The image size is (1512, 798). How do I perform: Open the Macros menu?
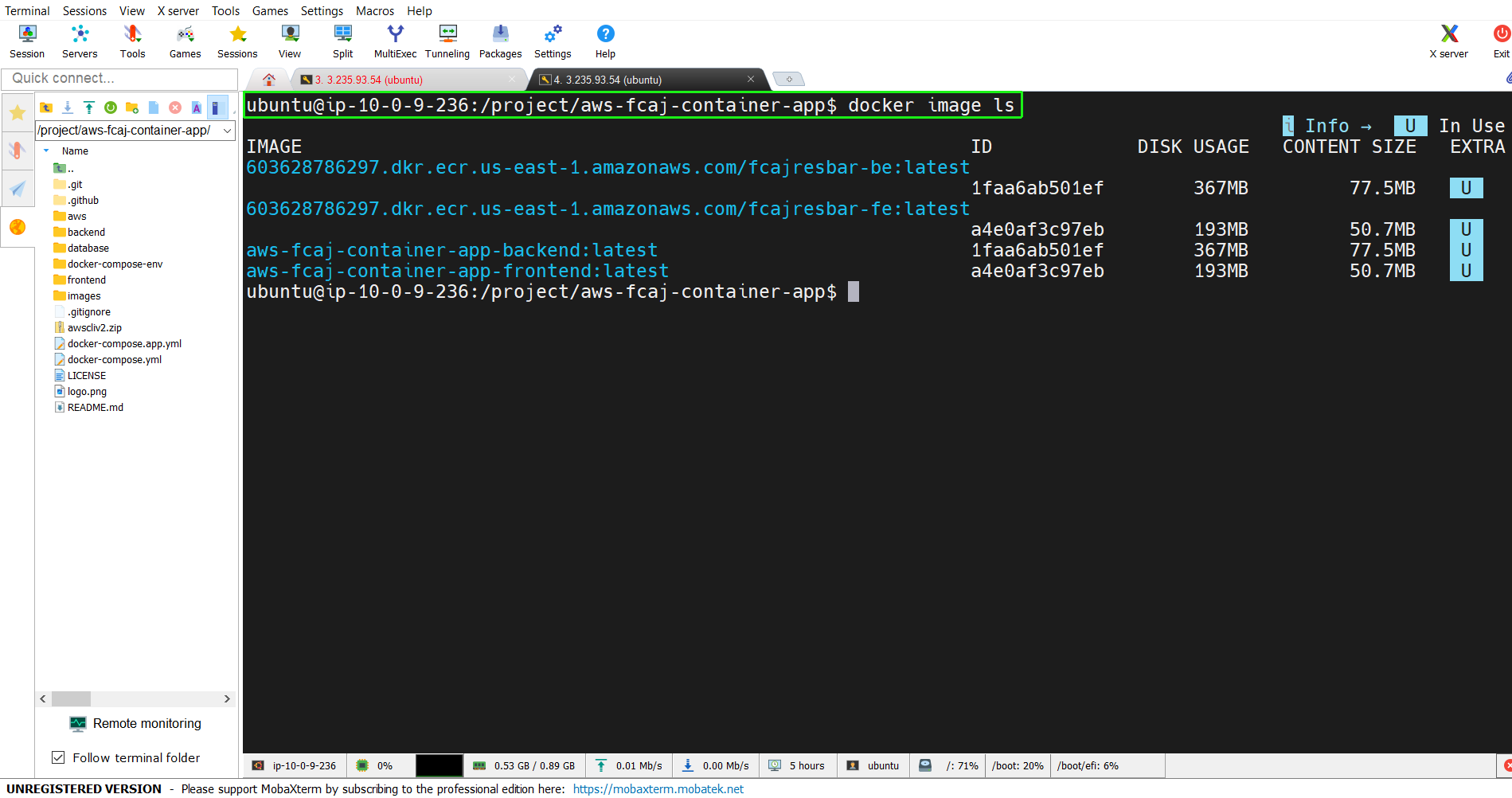point(375,10)
